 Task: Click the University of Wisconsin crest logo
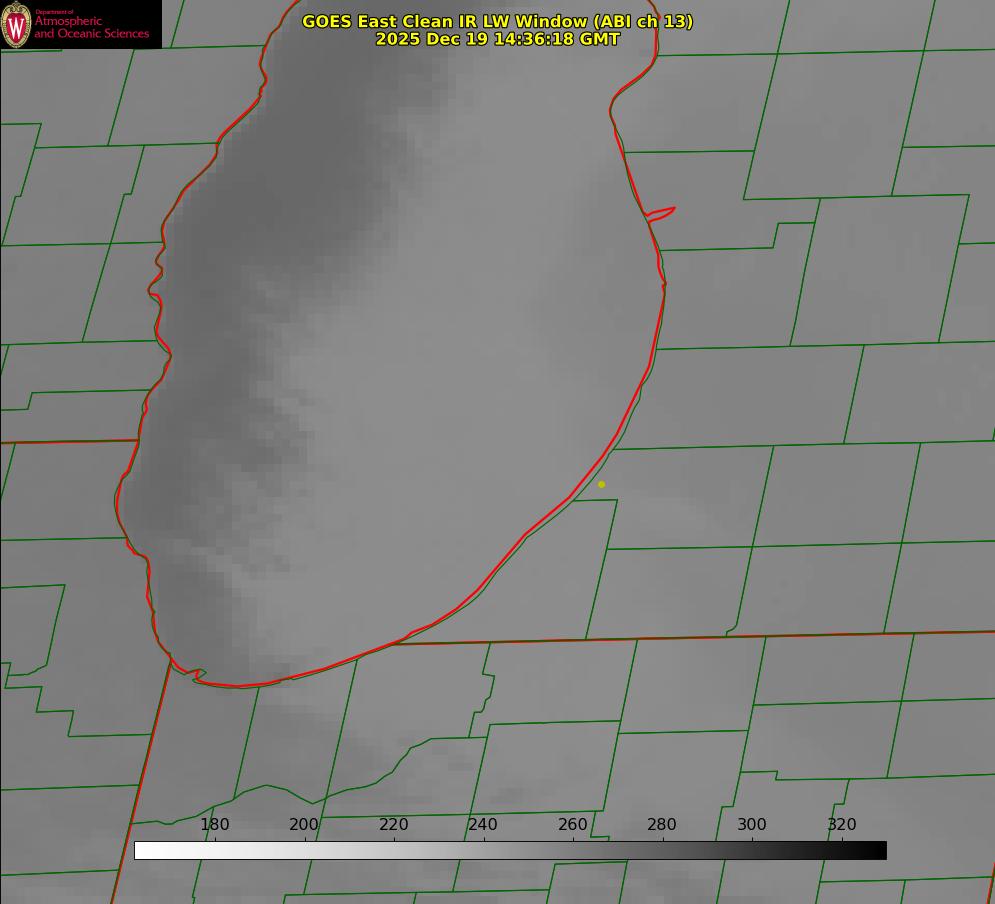[16, 24]
